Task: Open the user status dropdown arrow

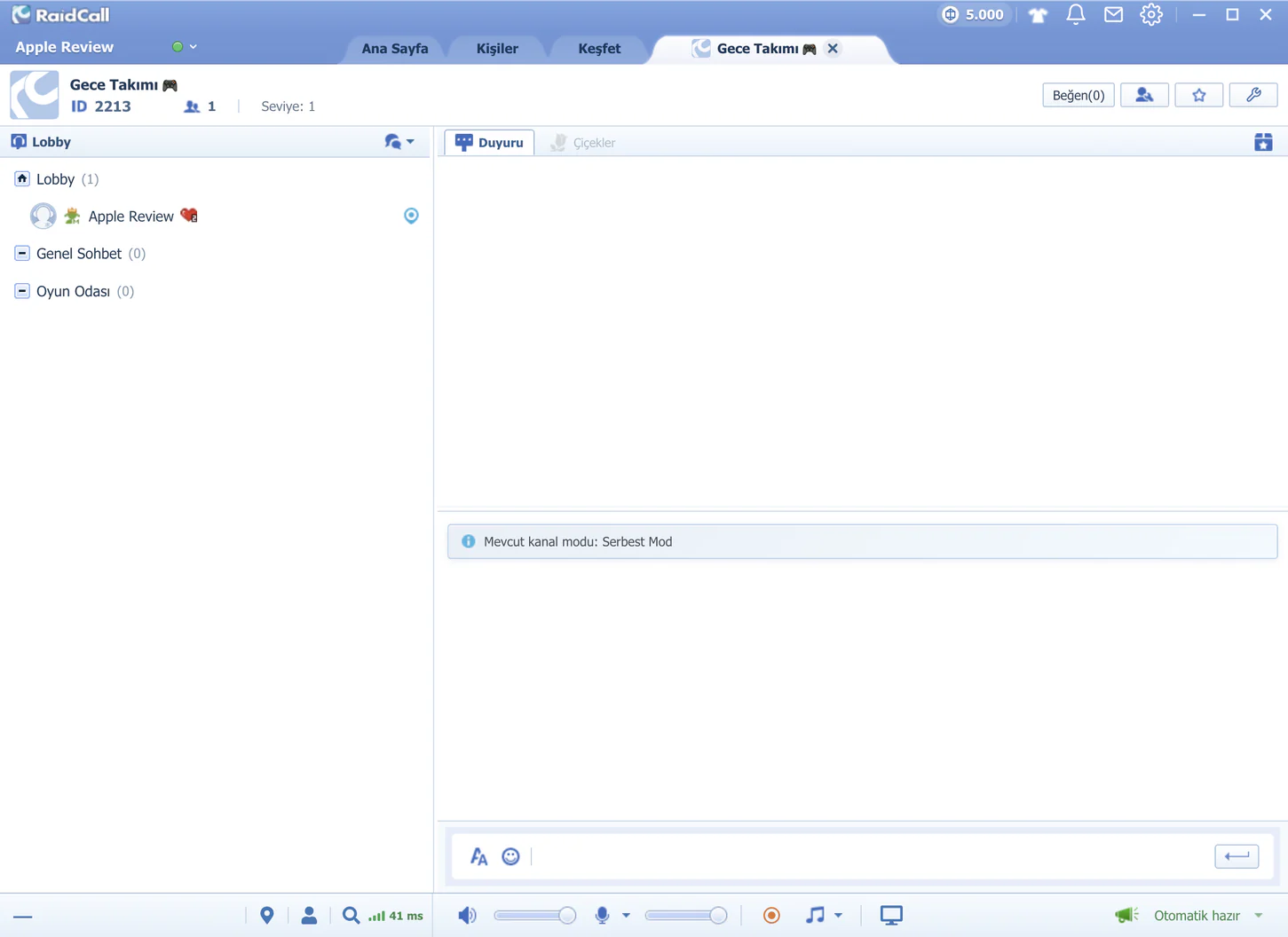Action: coord(193,47)
